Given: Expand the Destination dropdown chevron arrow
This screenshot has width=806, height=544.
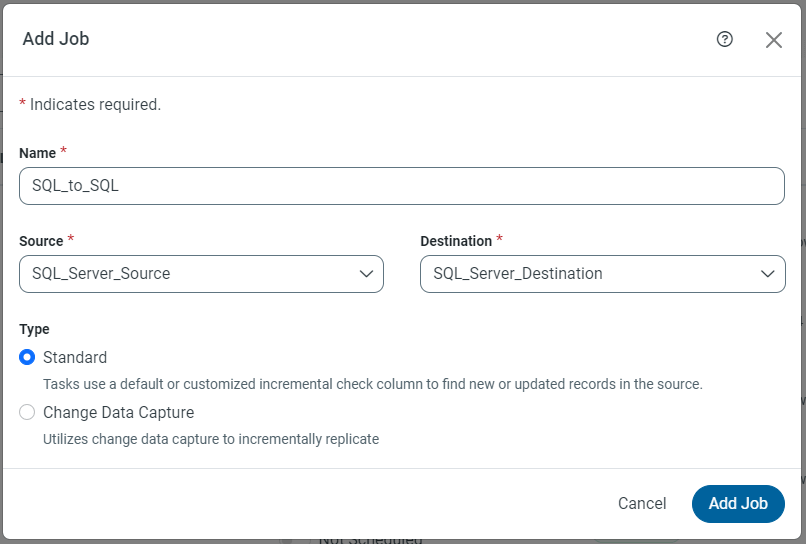Looking at the screenshot, I should tap(767, 274).
